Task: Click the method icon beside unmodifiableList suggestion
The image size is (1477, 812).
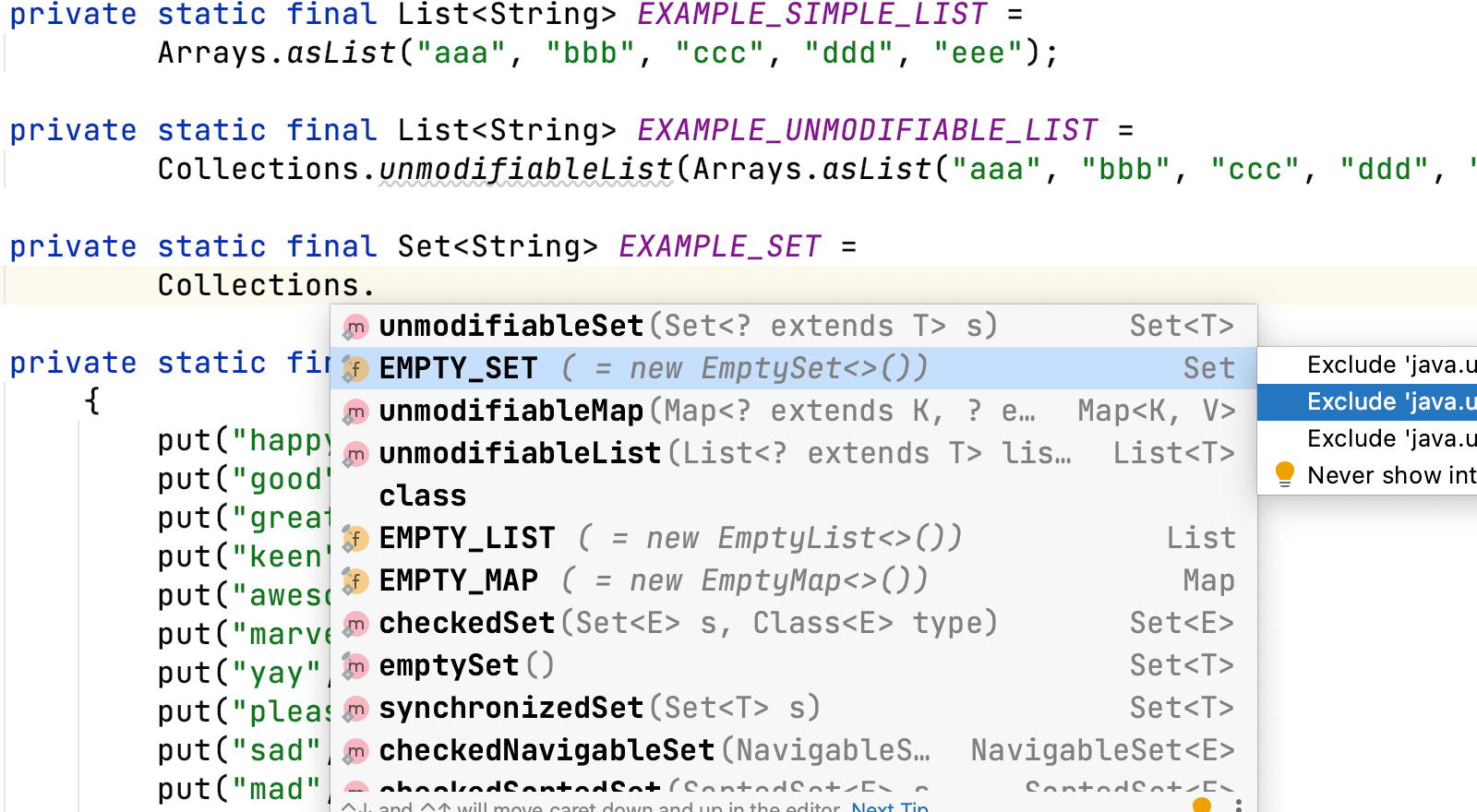Action: pos(355,454)
